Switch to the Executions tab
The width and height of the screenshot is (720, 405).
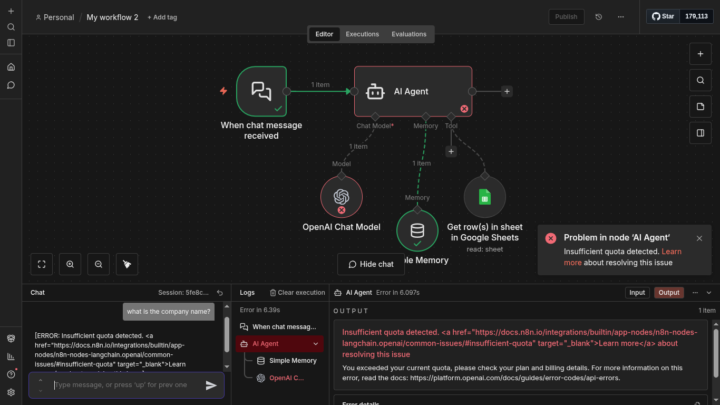362,34
